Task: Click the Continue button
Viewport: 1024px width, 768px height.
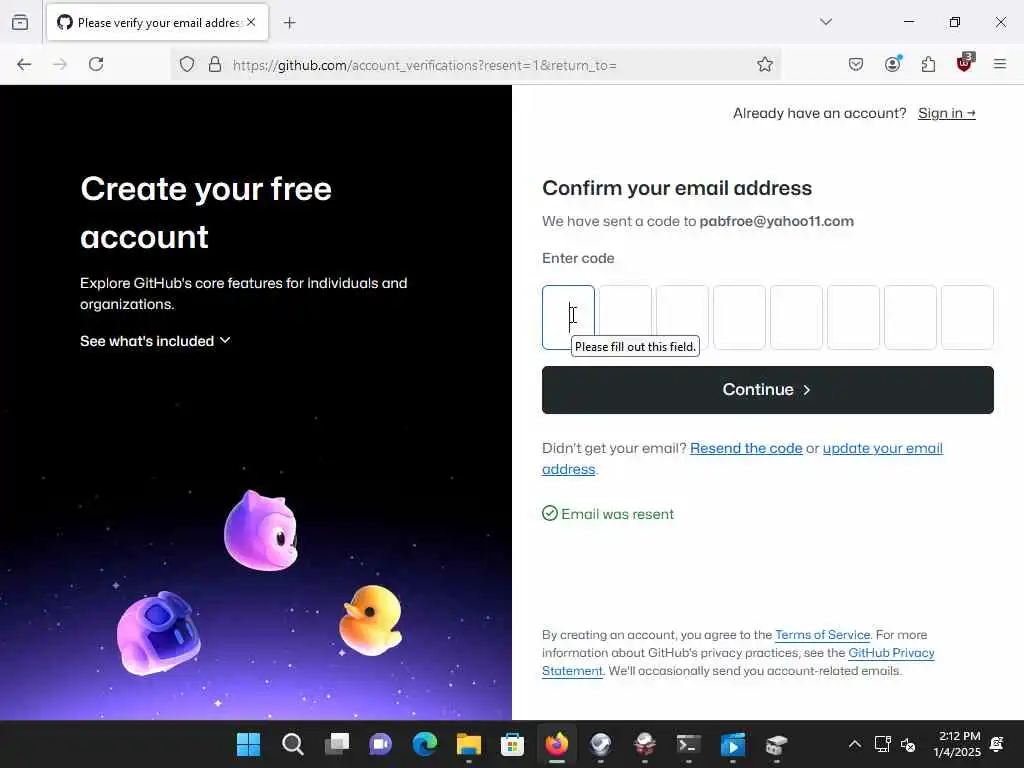Action: (767, 390)
